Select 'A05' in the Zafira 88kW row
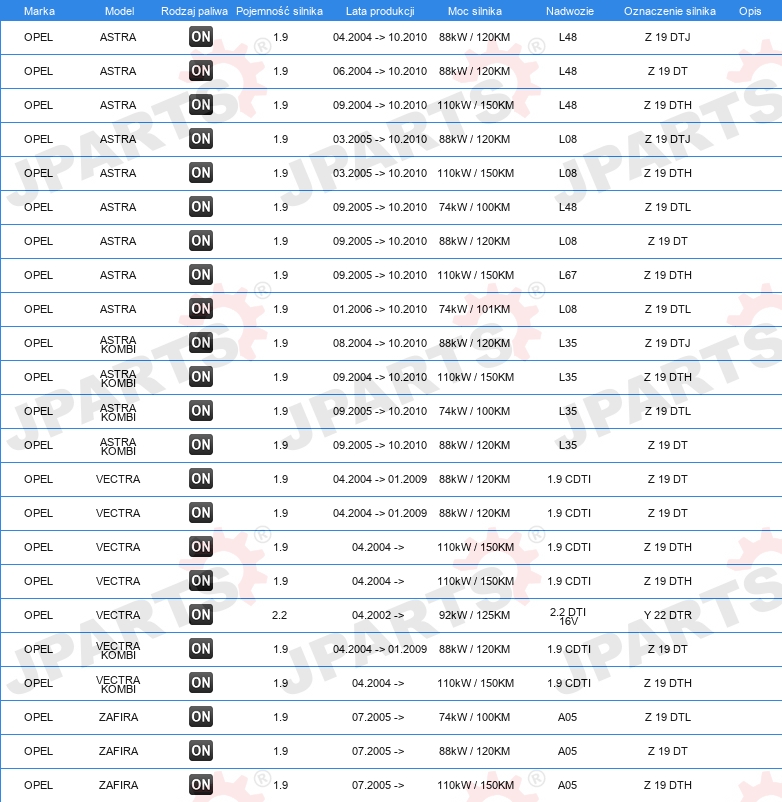Image resolution: width=782 pixels, height=802 pixels. point(567,751)
